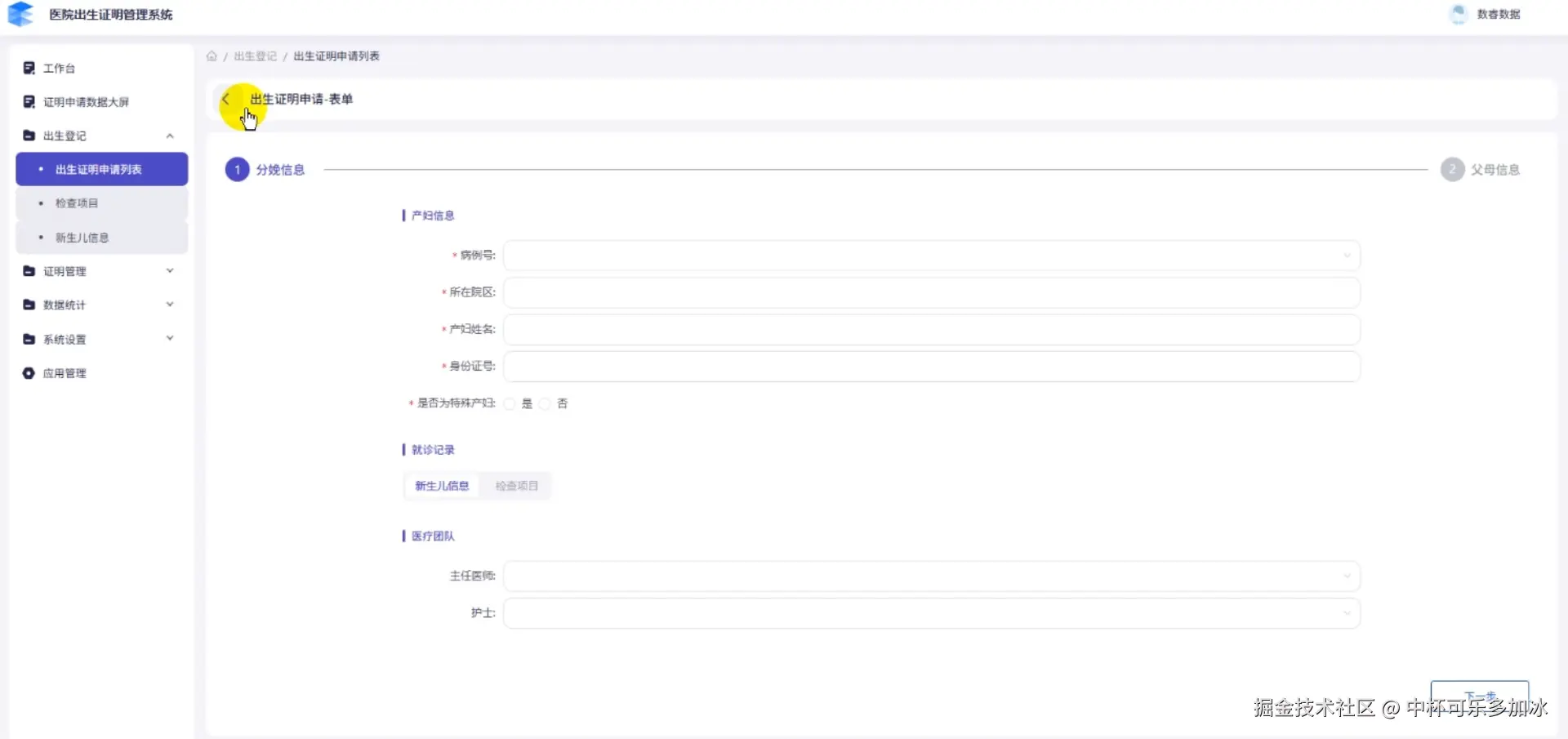Open 应用管理 in the sidebar
This screenshot has height=739, width=1568.
[101, 373]
